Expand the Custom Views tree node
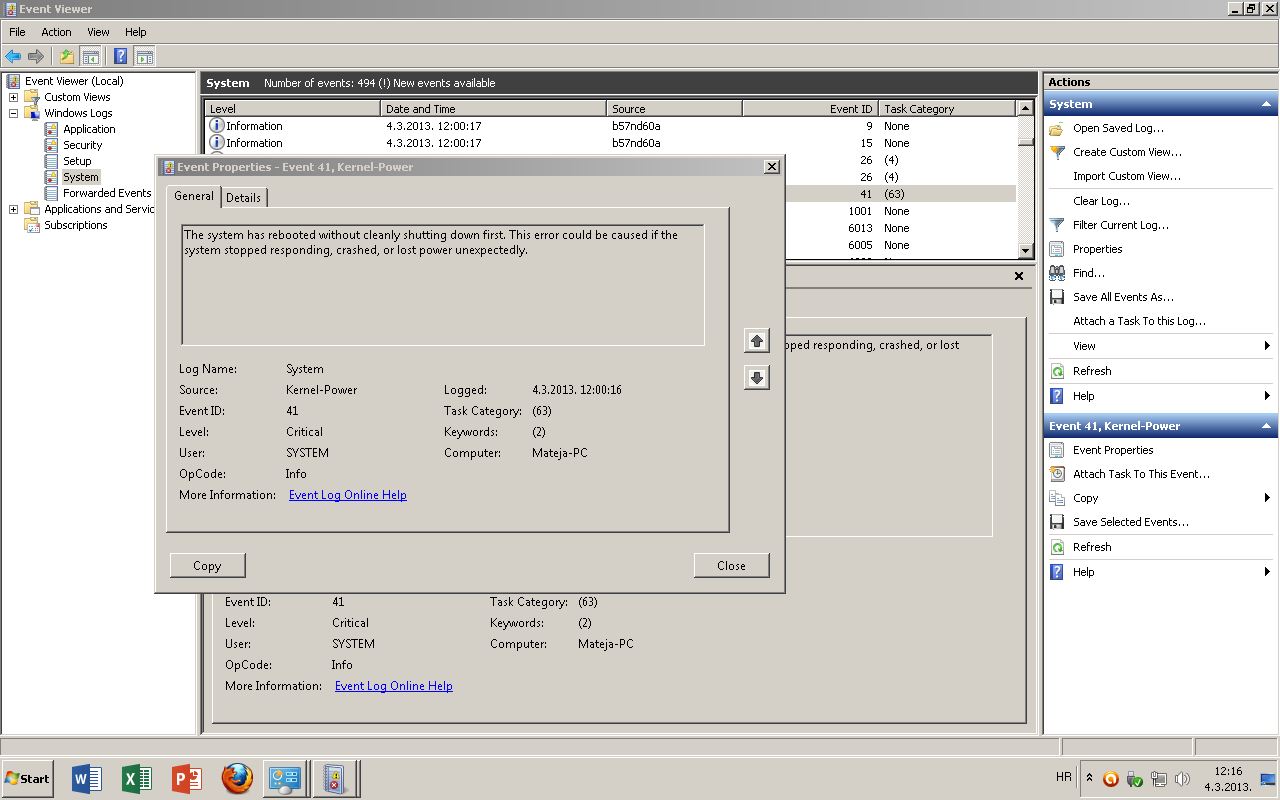 (x=14, y=97)
